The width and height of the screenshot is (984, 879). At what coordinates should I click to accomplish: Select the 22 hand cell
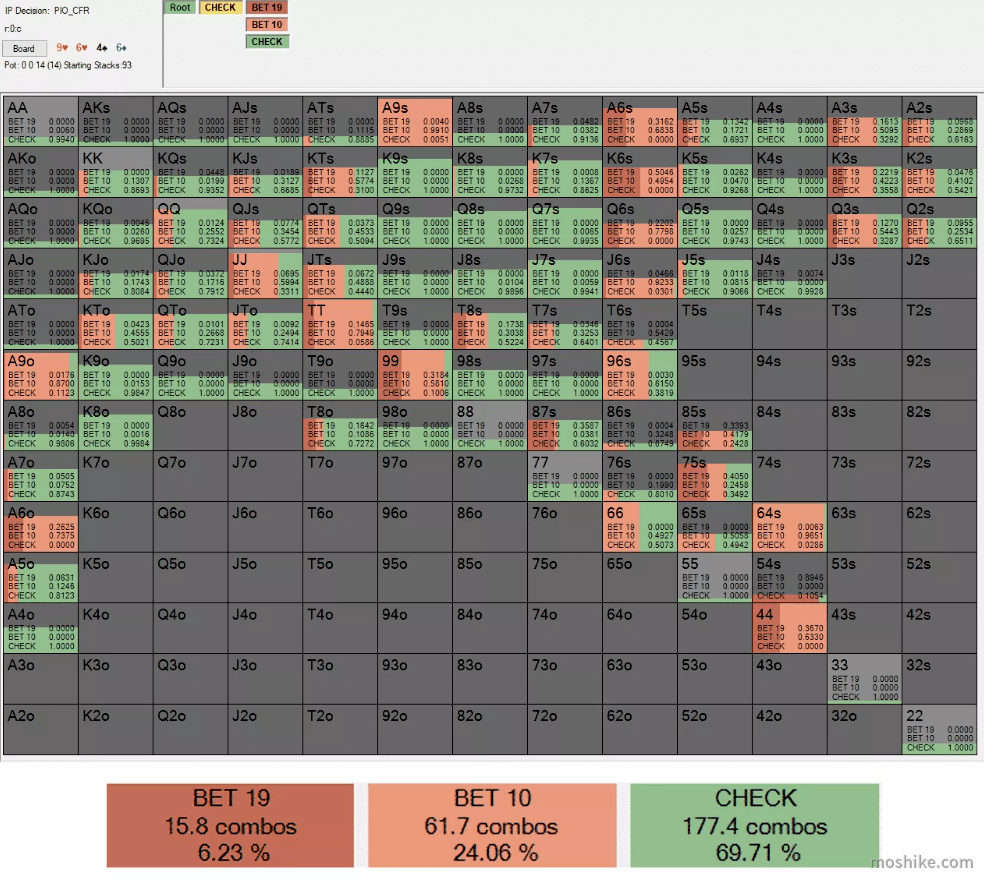point(939,730)
